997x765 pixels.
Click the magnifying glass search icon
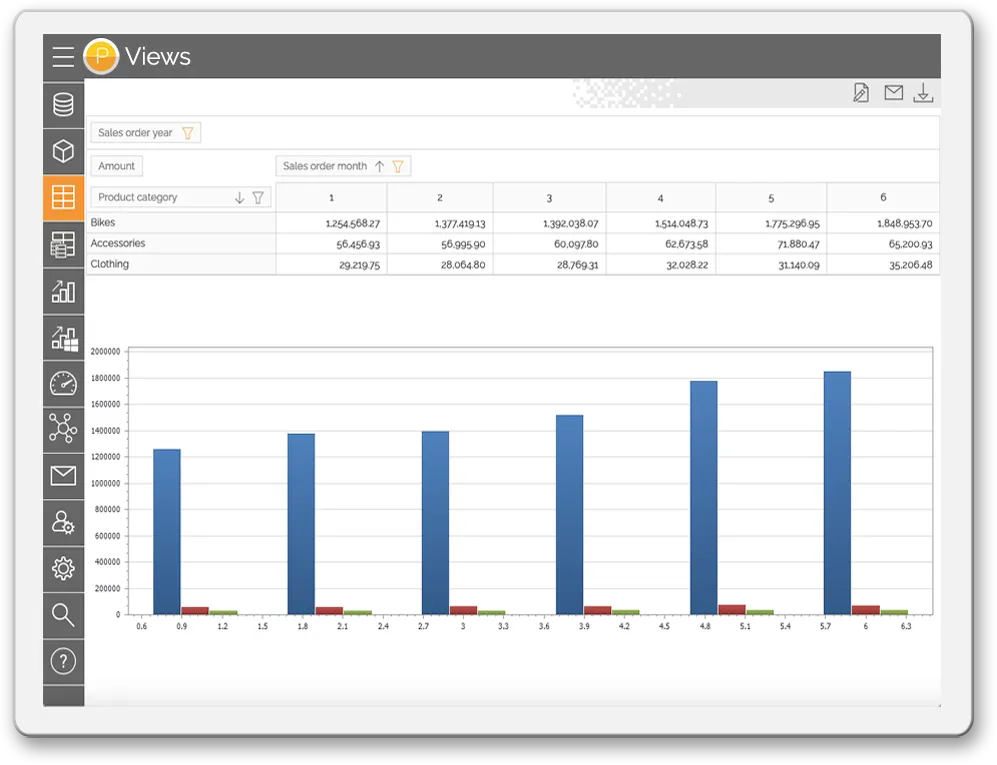pyautogui.click(x=63, y=615)
